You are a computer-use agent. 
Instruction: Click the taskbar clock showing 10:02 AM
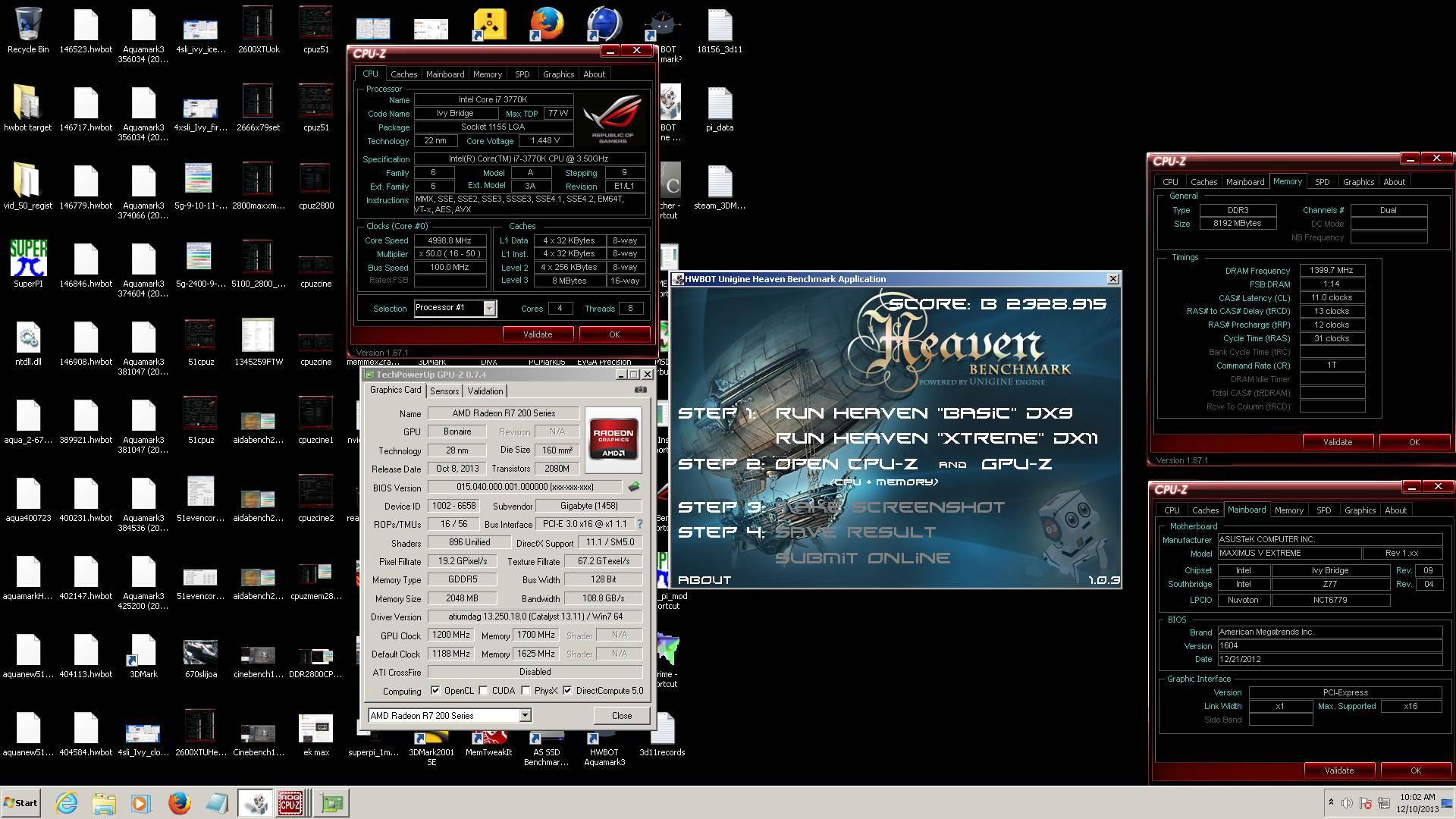(x=1417, y=797)
